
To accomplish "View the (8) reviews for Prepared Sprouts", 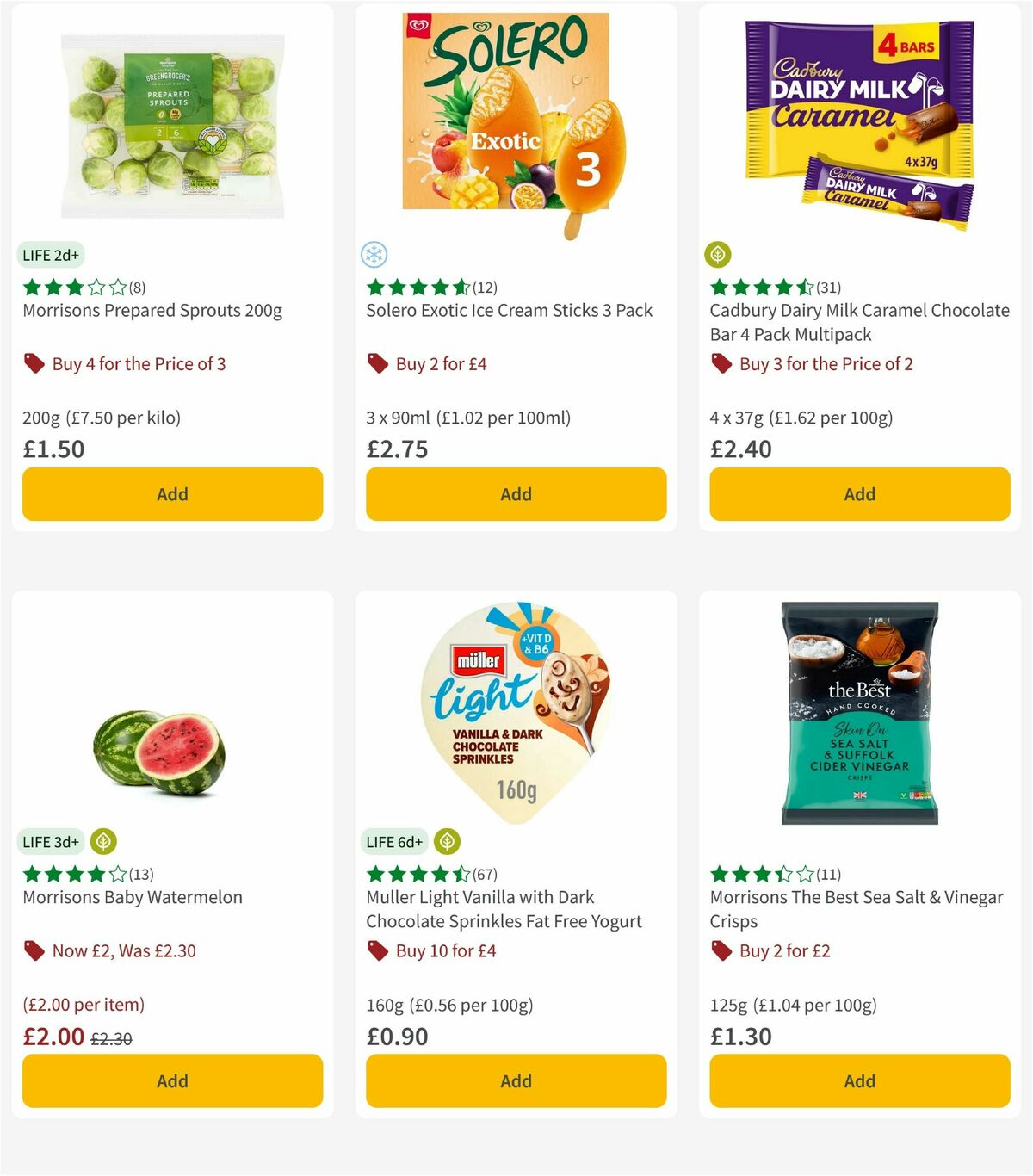I will pyautogui.click(x=137, y=288).
